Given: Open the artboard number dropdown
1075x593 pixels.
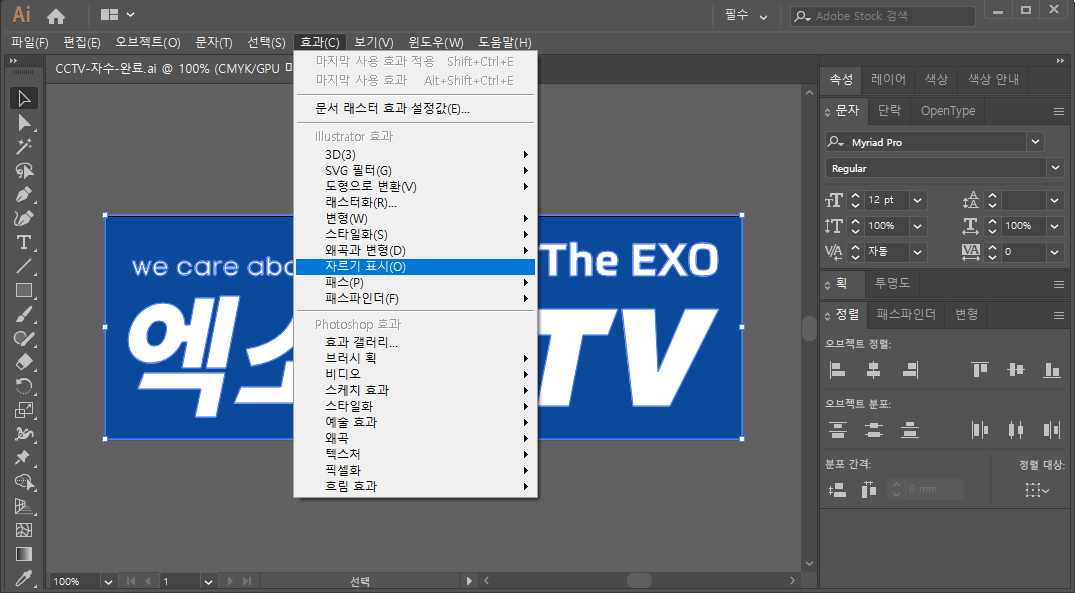Looking at the screenshot, I should pyautogui.click(x=208, y=581).
